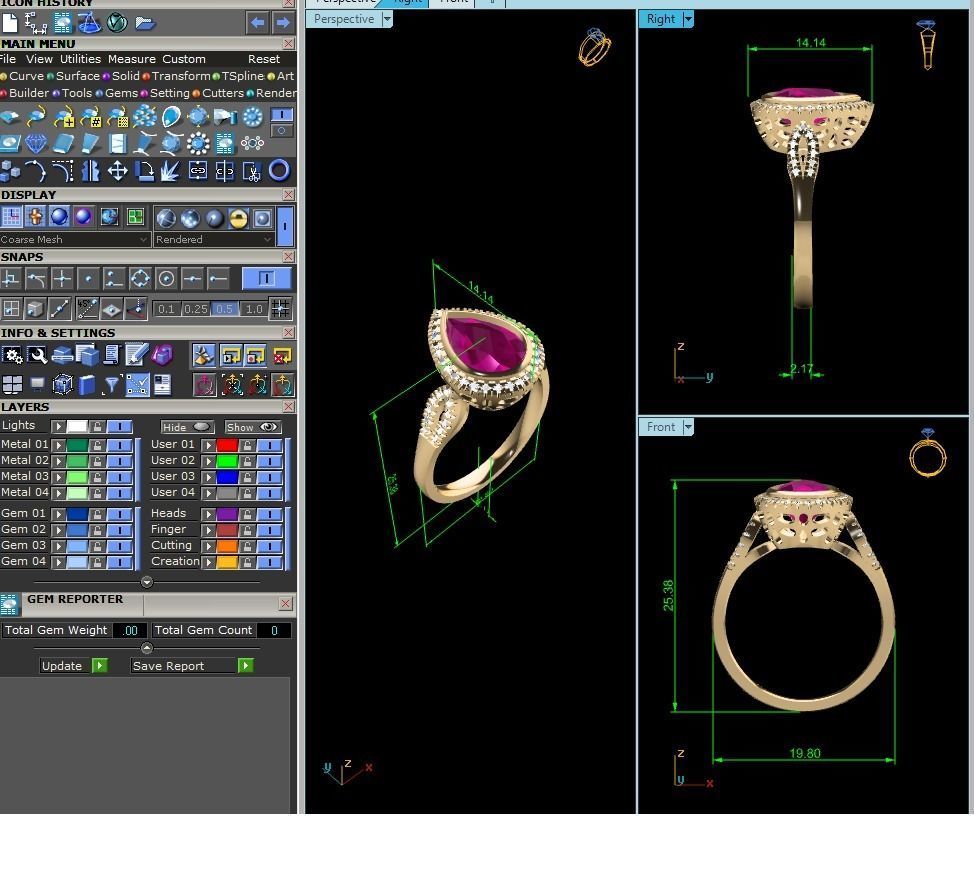Click the Total Gem Weight value field
Screen dimensions: 974x875
pos(130,630)
